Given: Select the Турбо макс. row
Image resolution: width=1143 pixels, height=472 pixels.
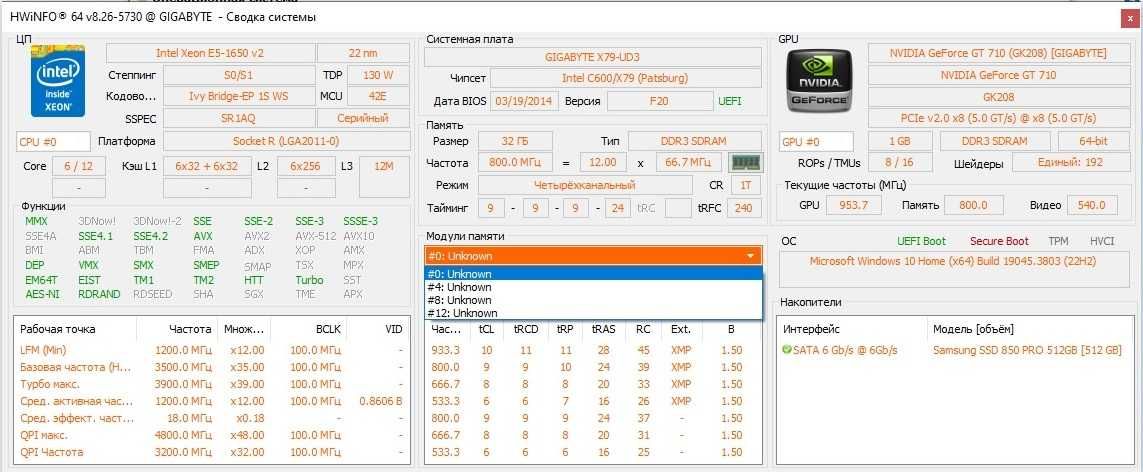Looking at the screenshot, I should tap(211, 384).
